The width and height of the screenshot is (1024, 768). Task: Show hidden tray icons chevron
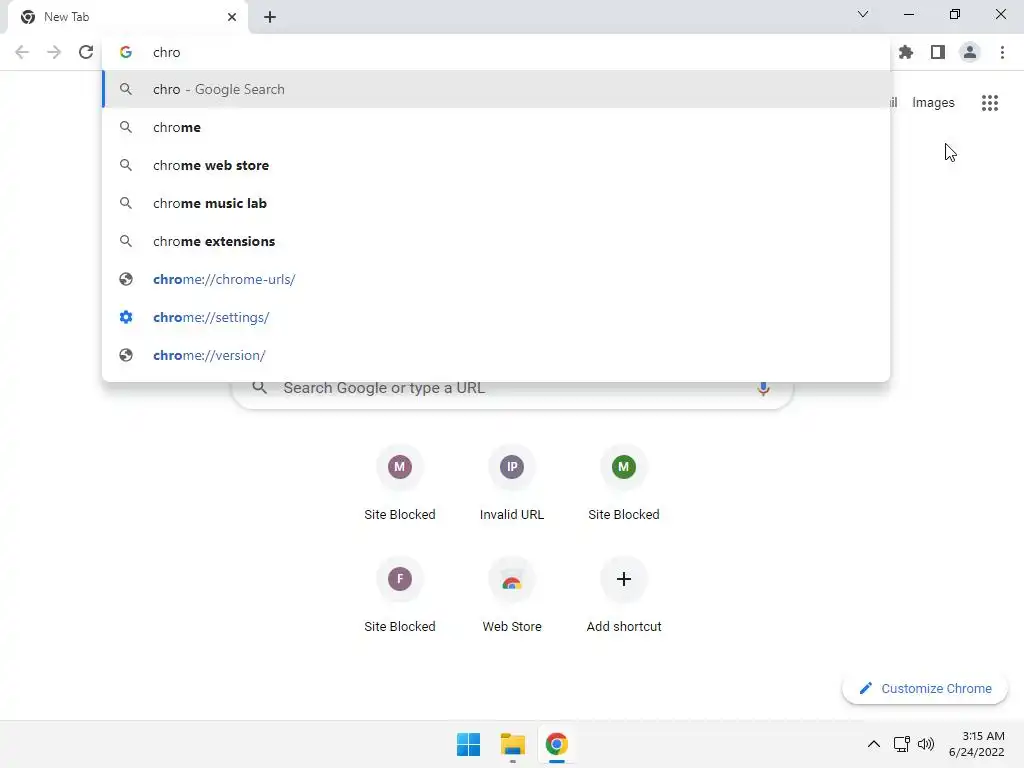(874, 744)
